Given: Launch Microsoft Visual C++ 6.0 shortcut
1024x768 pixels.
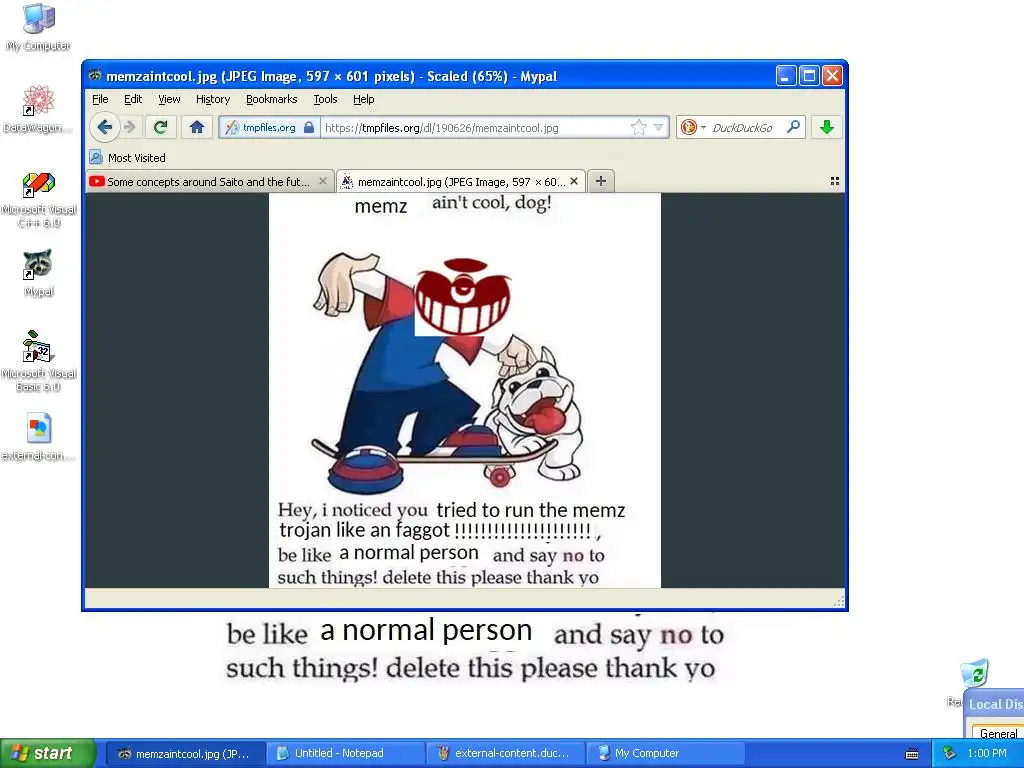Looking at the screenshot, I should click(x=39, y=199).
